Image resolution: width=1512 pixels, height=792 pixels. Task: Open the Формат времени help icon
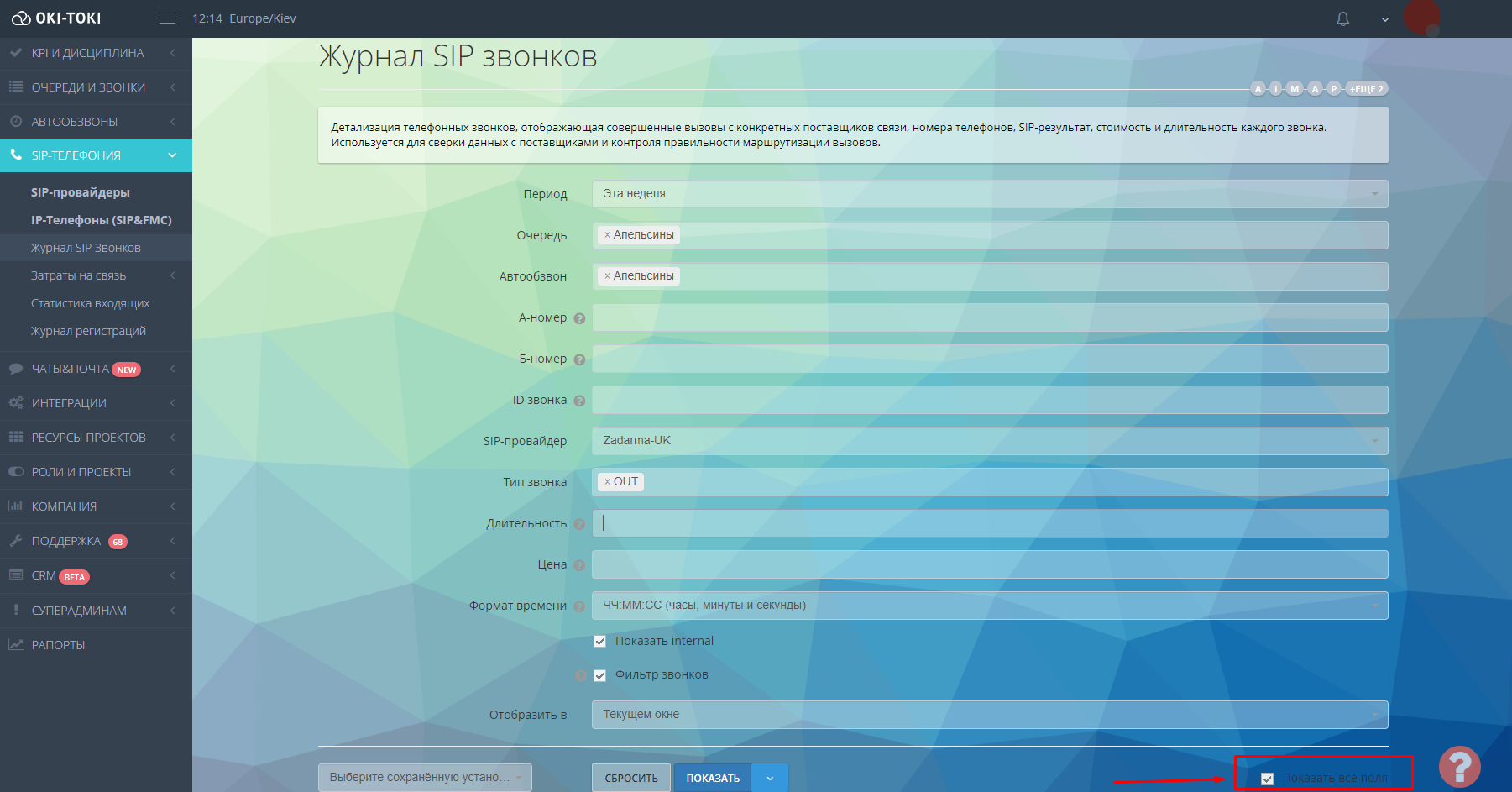click(x=579, y=606)
